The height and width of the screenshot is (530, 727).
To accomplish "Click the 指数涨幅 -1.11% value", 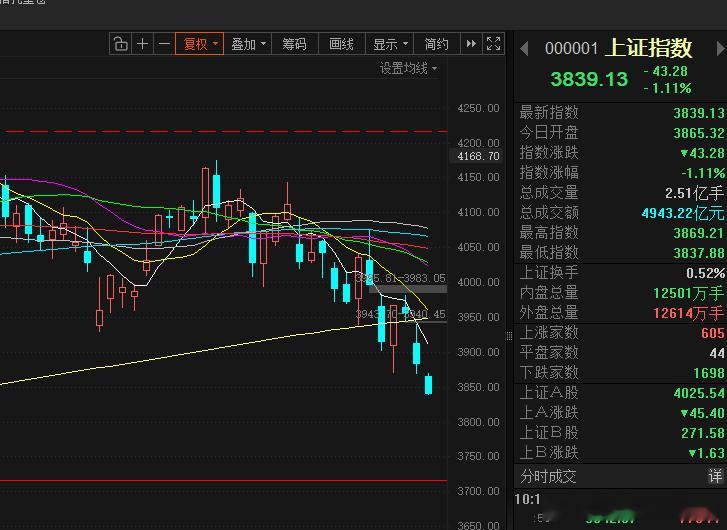I will coord(703,173).
